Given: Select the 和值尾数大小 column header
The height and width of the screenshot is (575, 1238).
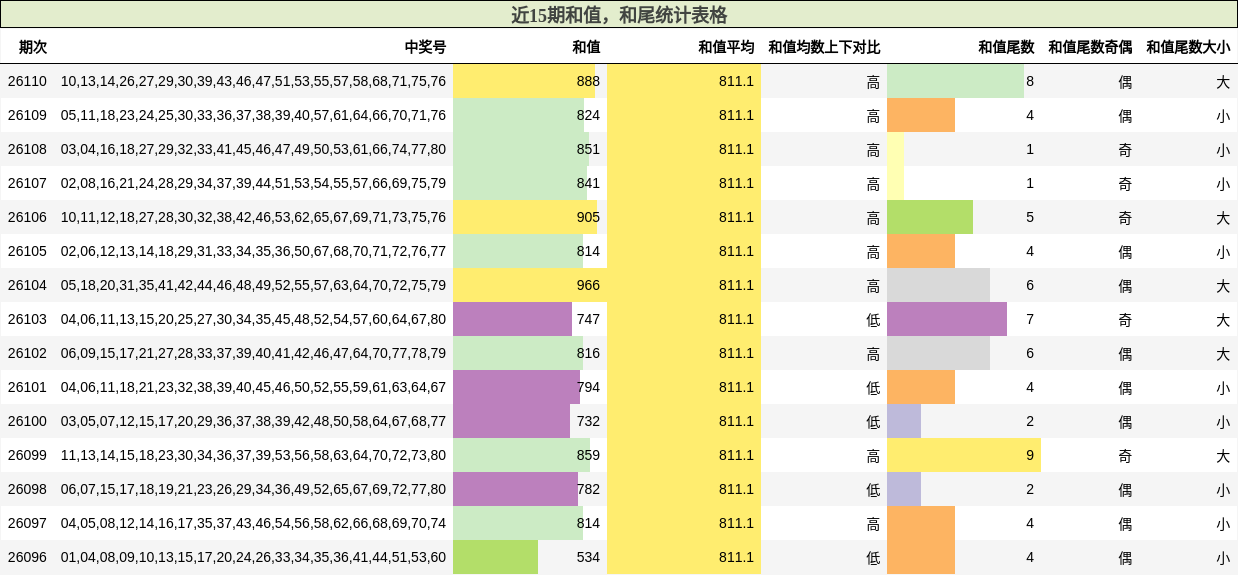Looking at the screenshot, I should [x=1188, y=47].
